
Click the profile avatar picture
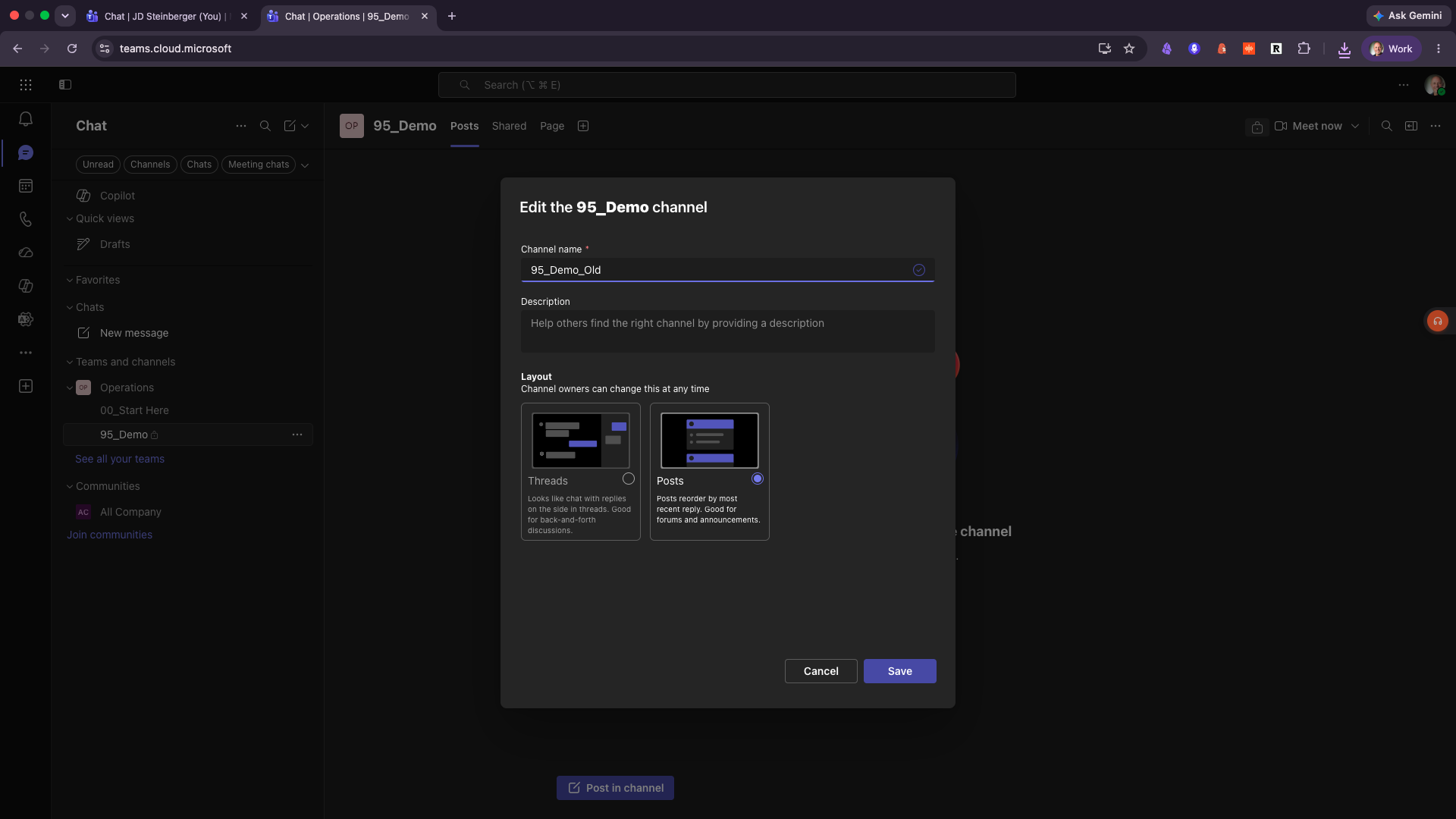1435,85
